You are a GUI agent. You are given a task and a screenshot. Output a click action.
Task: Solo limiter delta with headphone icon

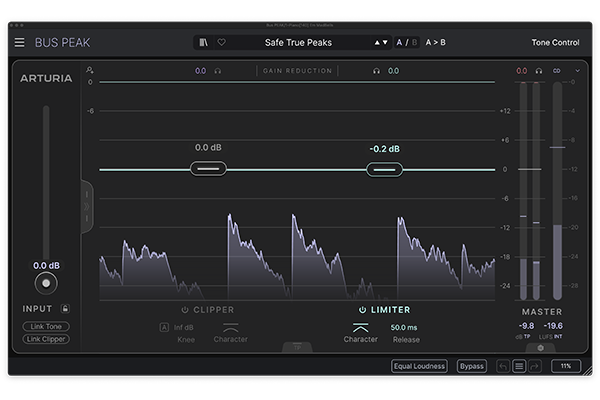pos(377,71)
